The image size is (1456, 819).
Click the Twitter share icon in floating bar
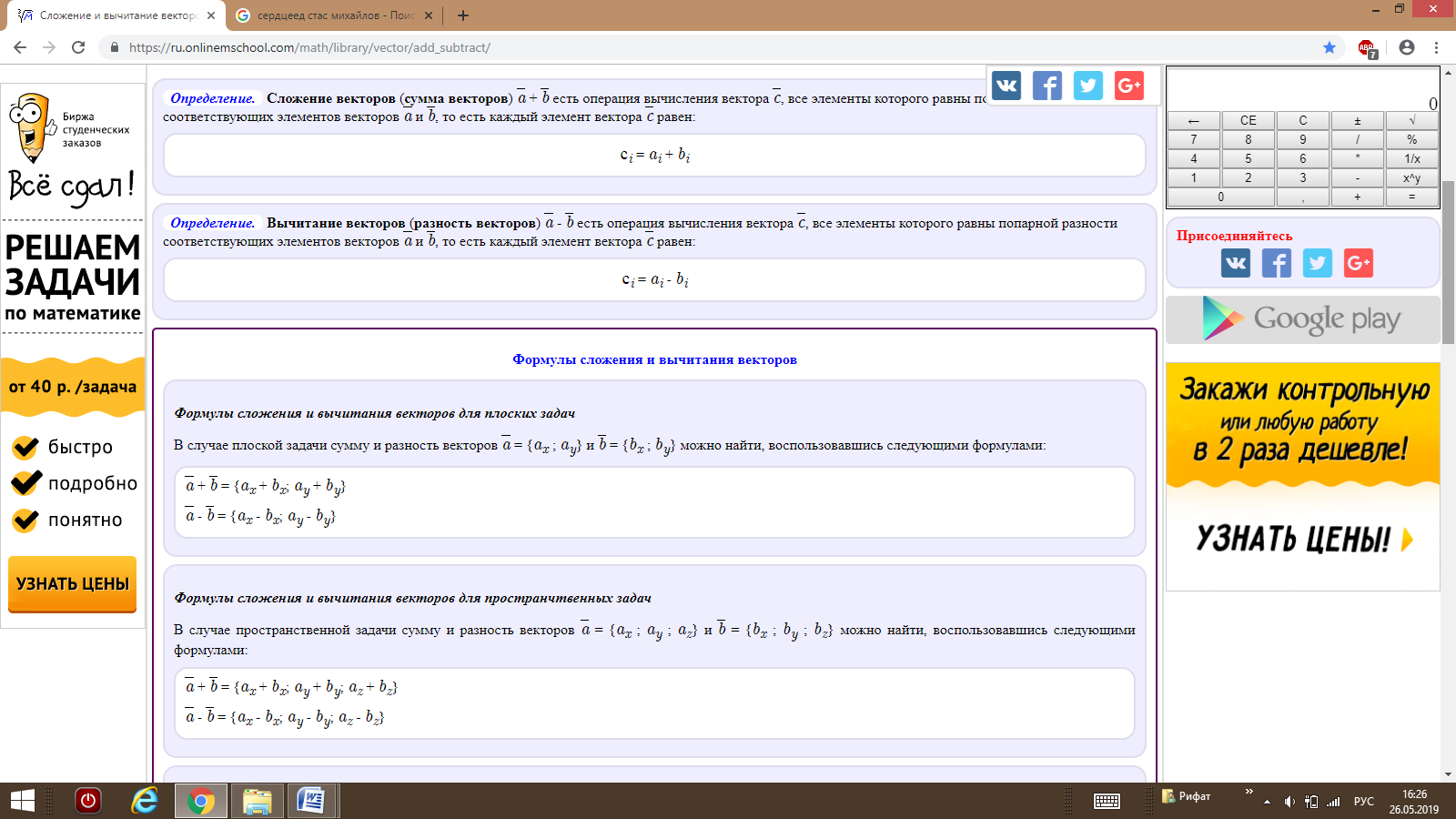[1088, 86]
